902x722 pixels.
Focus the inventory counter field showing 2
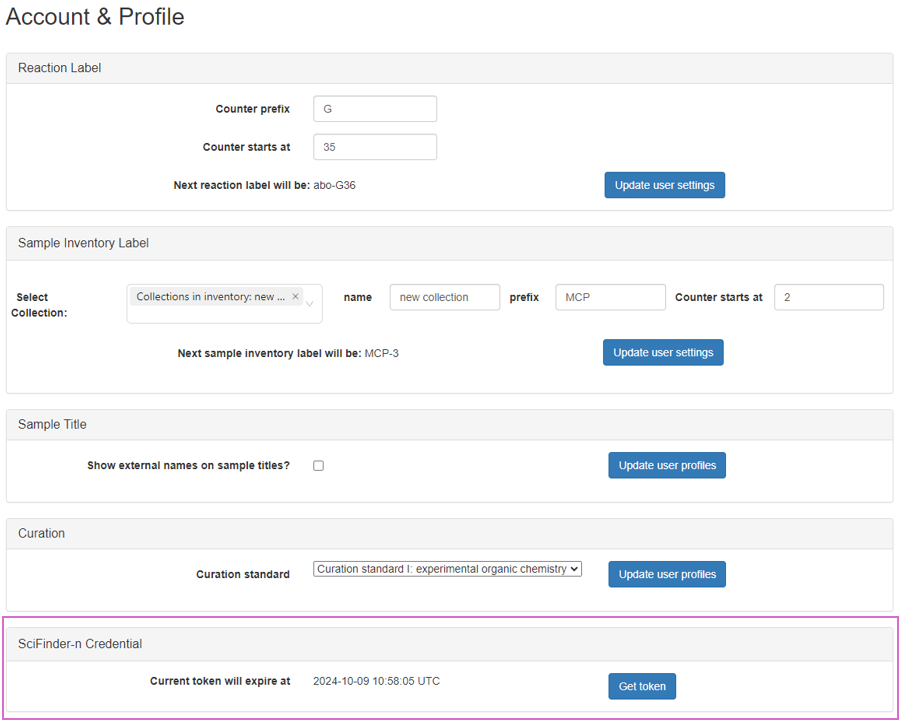(828, 297)
